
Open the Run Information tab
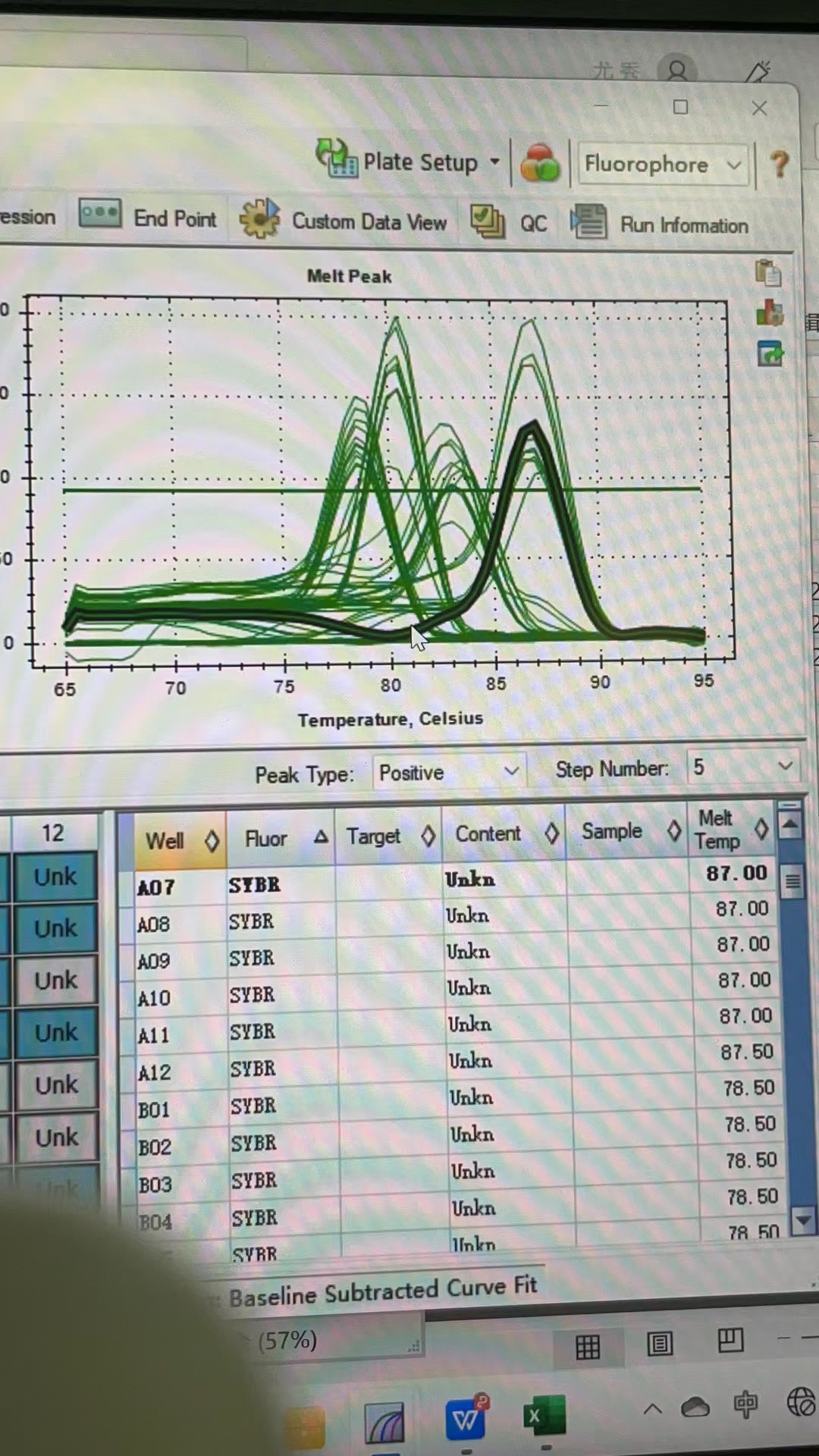point(660,224)
